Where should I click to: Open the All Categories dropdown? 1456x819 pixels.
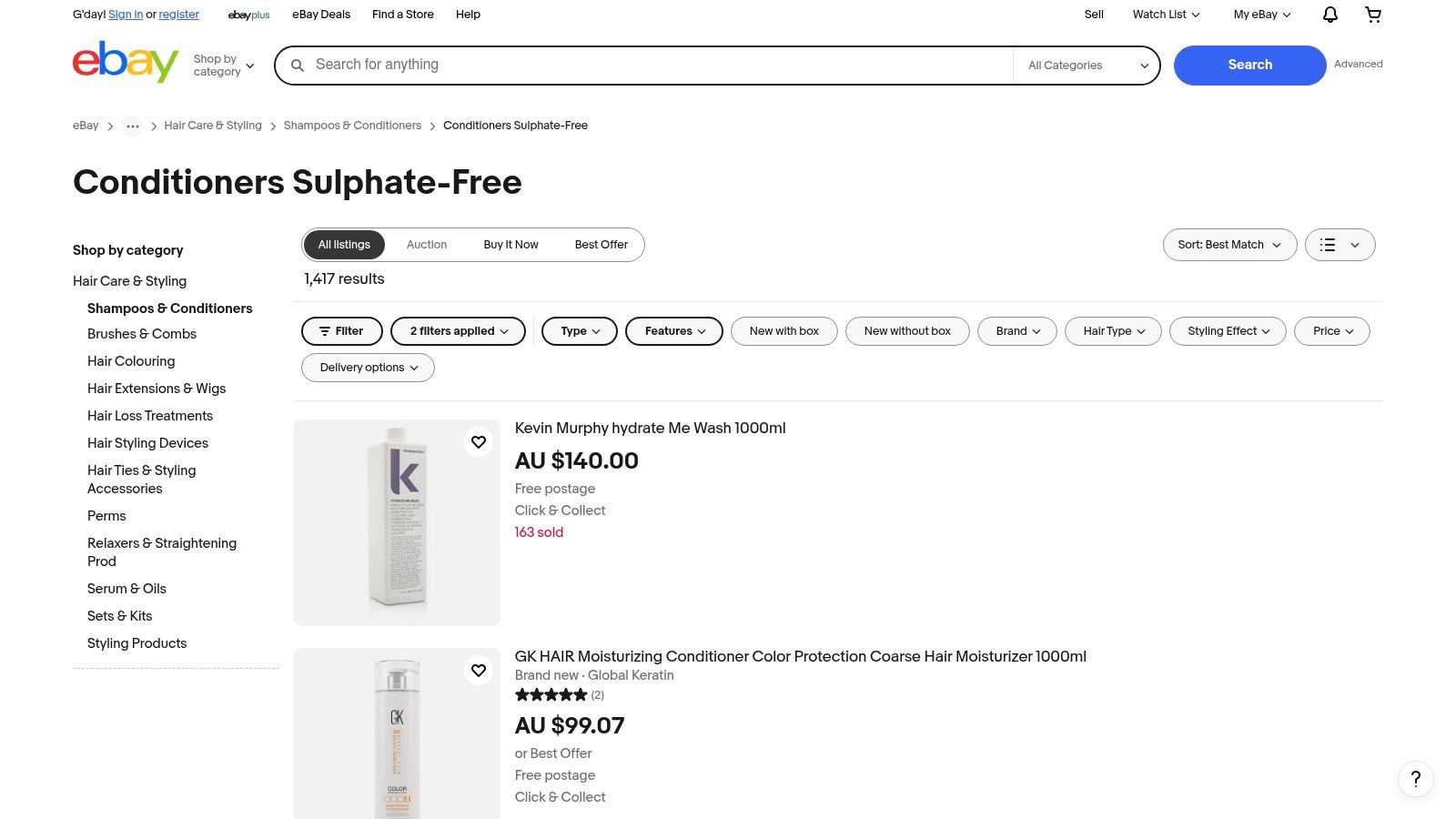pyautogui.click(x=1086, y=65)
